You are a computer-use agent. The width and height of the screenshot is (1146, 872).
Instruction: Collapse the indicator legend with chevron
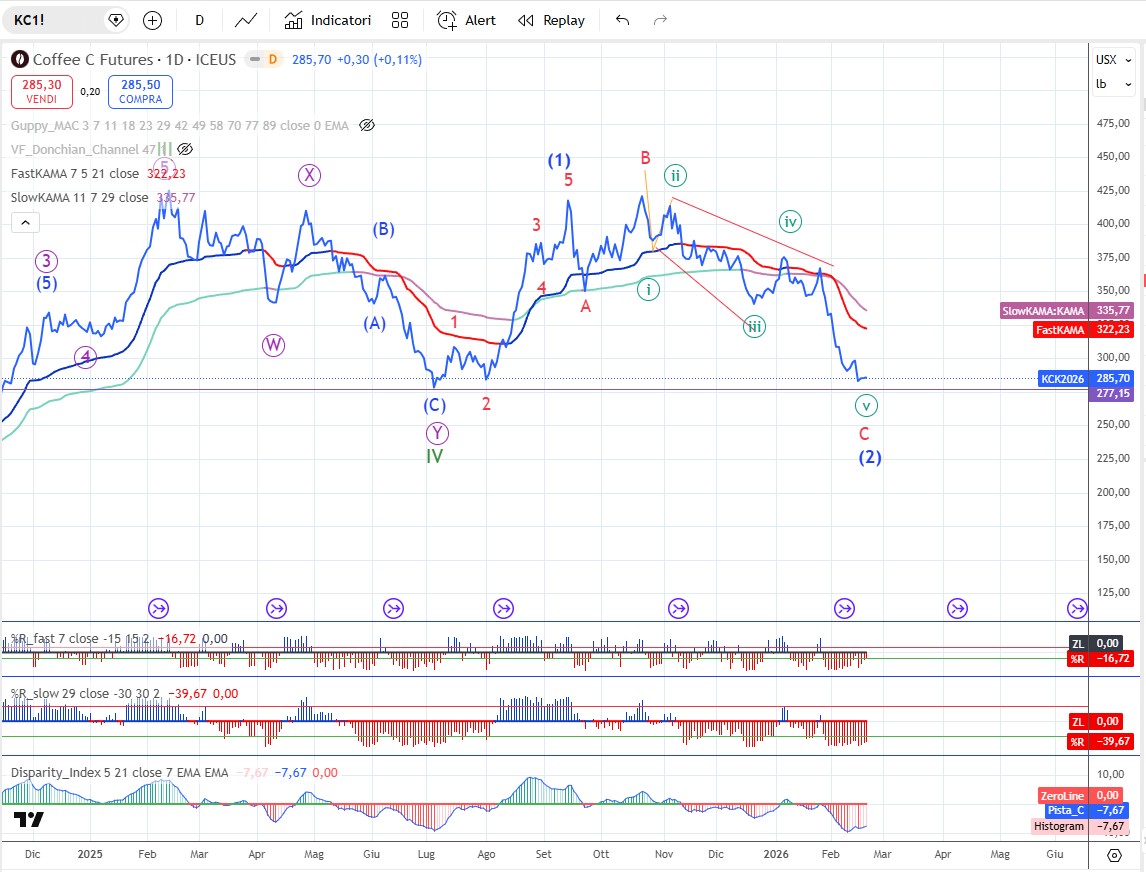point(26,222)
